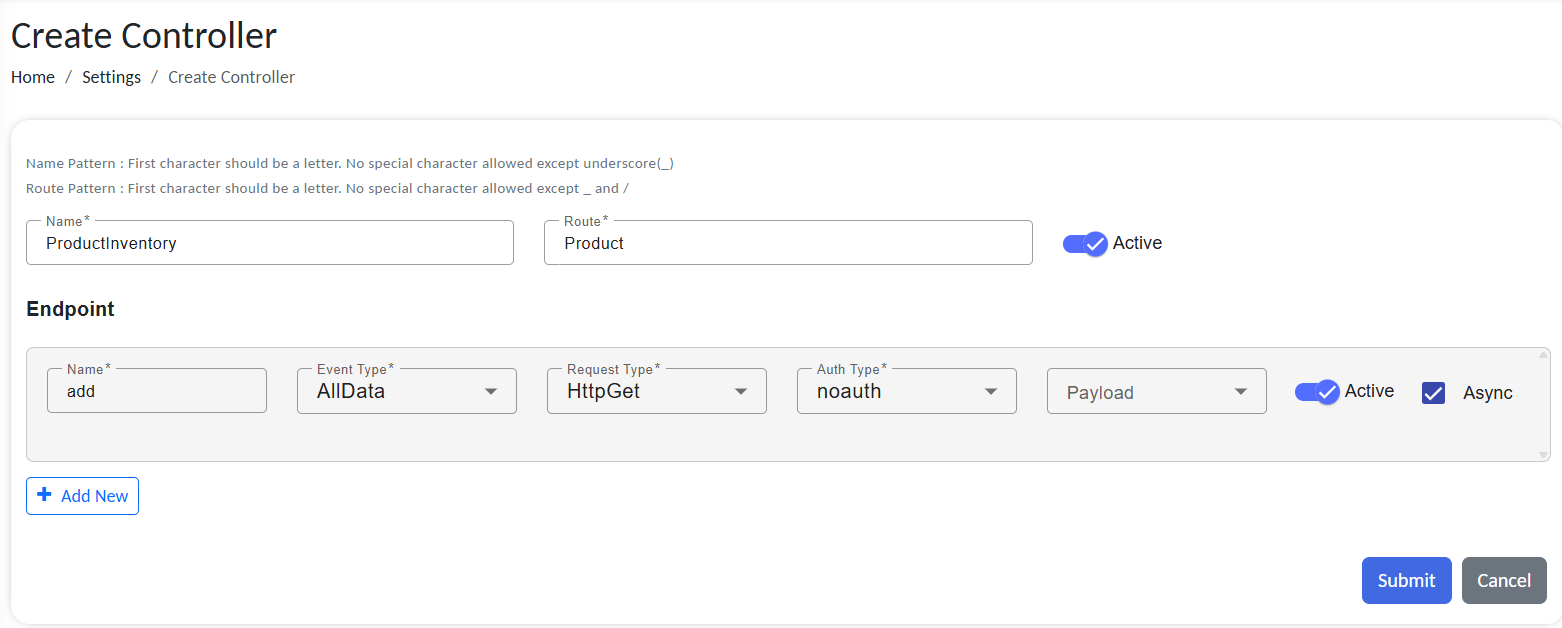The width and height of the screenshot is (1562, 628).
Task: Click Add New endpoint button
Action: [x=82, y=496]
